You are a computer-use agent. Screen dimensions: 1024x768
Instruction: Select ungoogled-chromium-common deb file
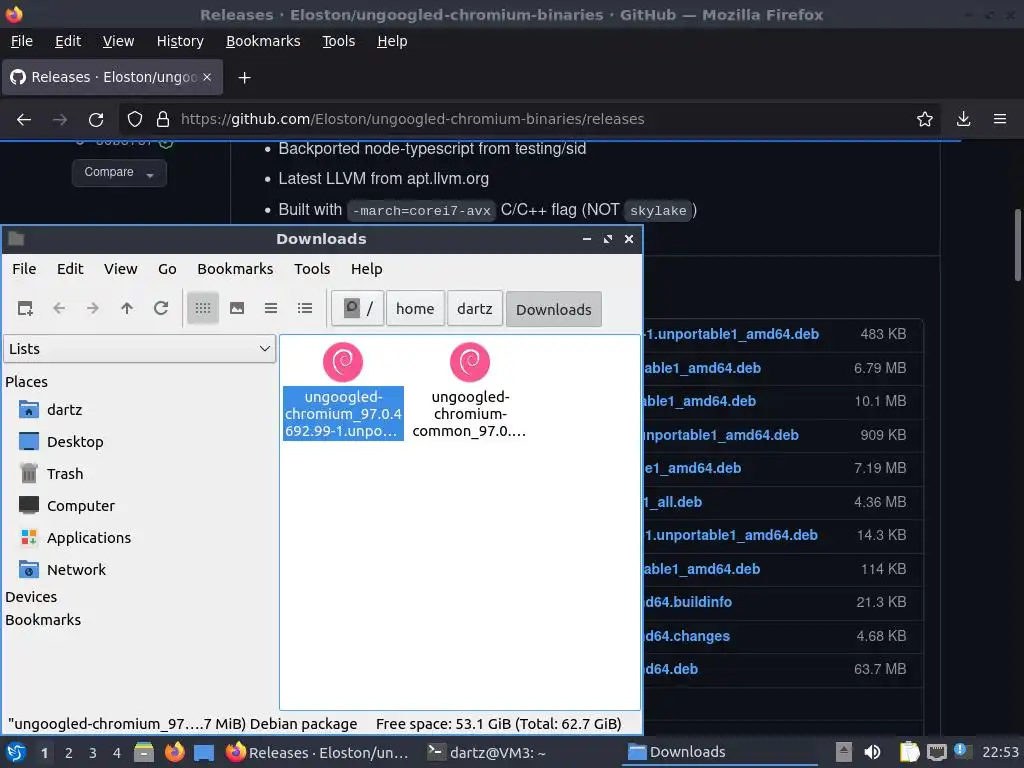coord(470,391)
